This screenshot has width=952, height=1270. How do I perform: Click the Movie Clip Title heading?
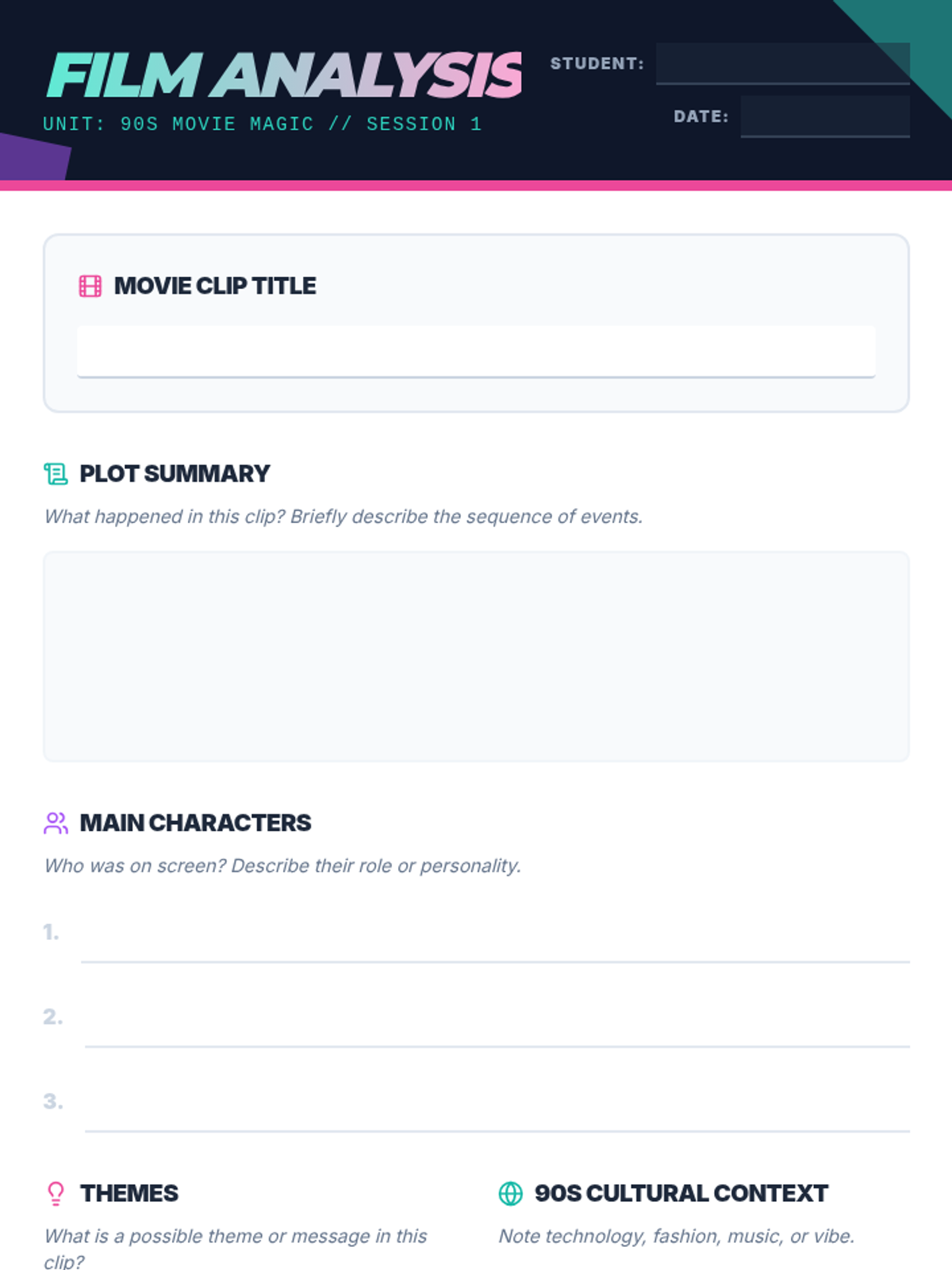point(215,286)
